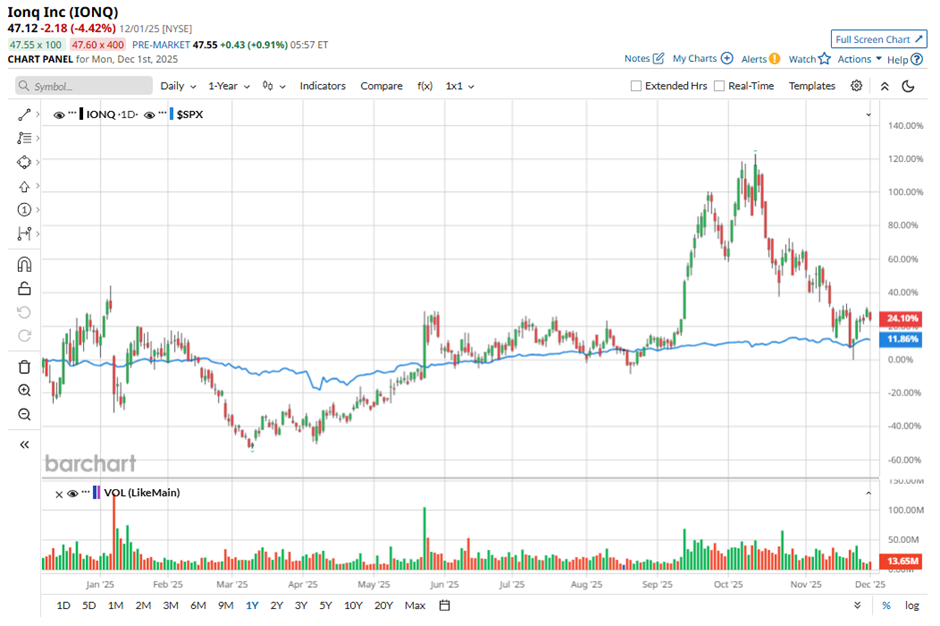Screen dimensions: 940x626
Task: Choose the shapes drawing tool
Action: pyautogui.click(x=24, y=162)
